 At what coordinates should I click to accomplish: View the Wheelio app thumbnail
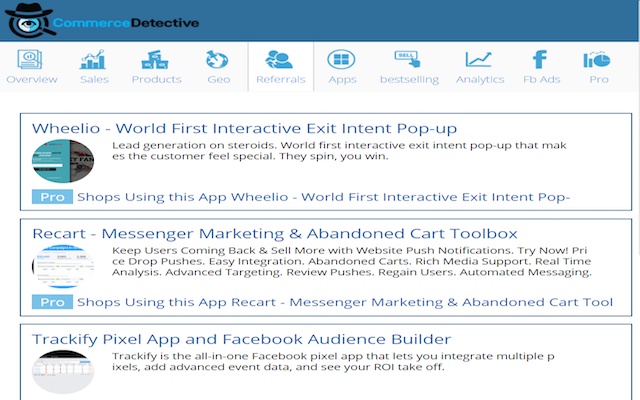pyautogui.click(x=63, y=161)
